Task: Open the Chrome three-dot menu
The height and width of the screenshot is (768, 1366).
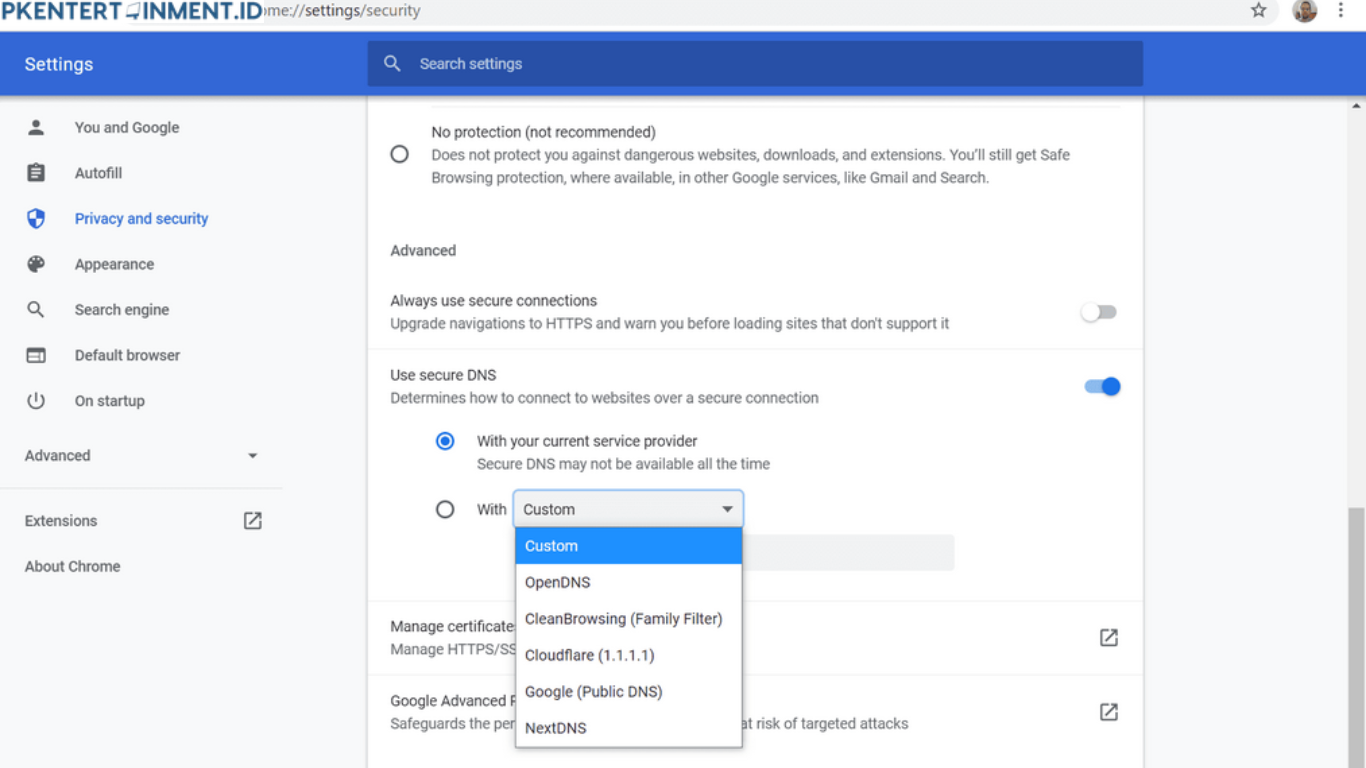Action: click(1341, 11)
